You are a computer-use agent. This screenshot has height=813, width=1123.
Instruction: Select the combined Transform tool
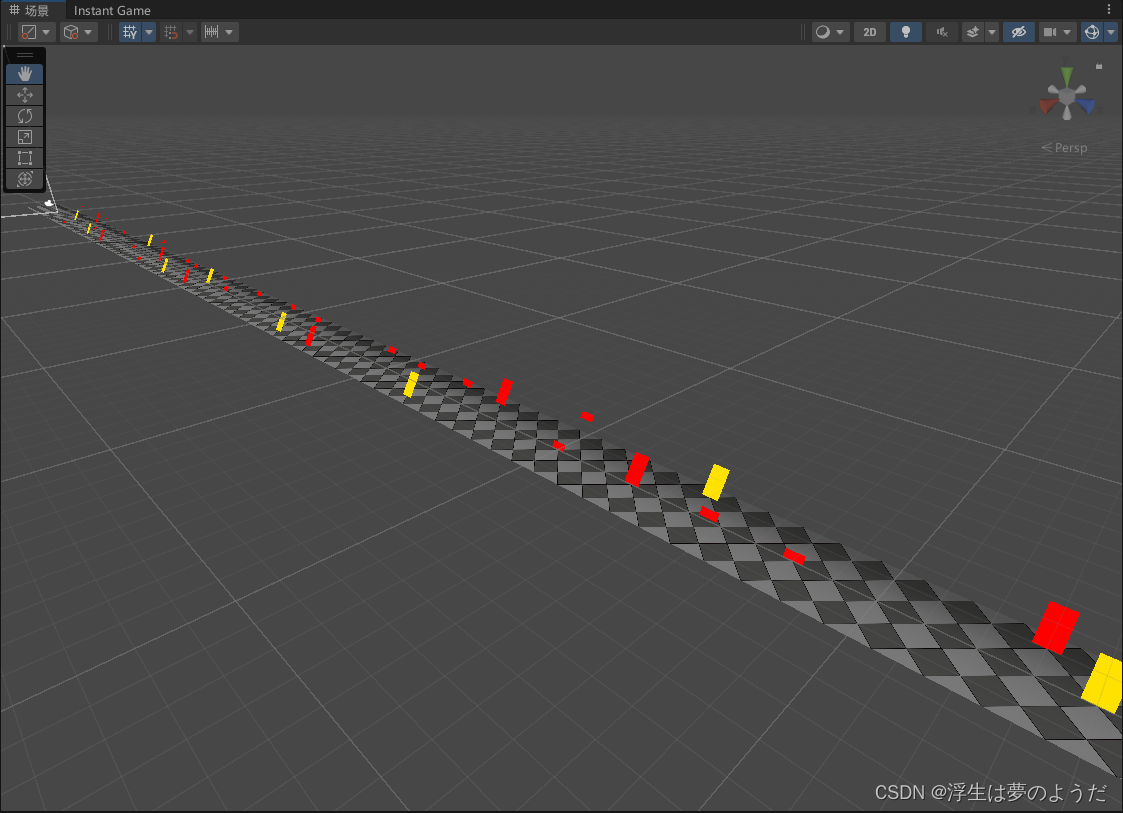tap(24, 179)
